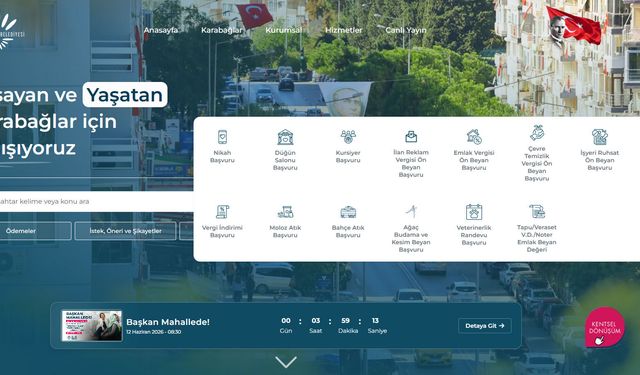Open the Kurumsal menu item
This screenshot has height=375, width=640.
[284, 30]
